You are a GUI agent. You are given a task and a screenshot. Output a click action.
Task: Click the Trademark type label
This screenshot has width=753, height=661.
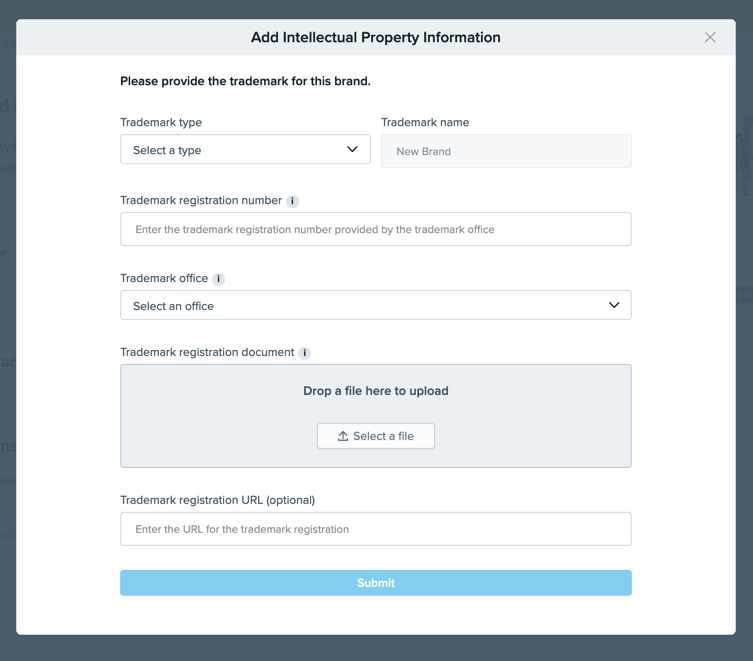(161, 122)
